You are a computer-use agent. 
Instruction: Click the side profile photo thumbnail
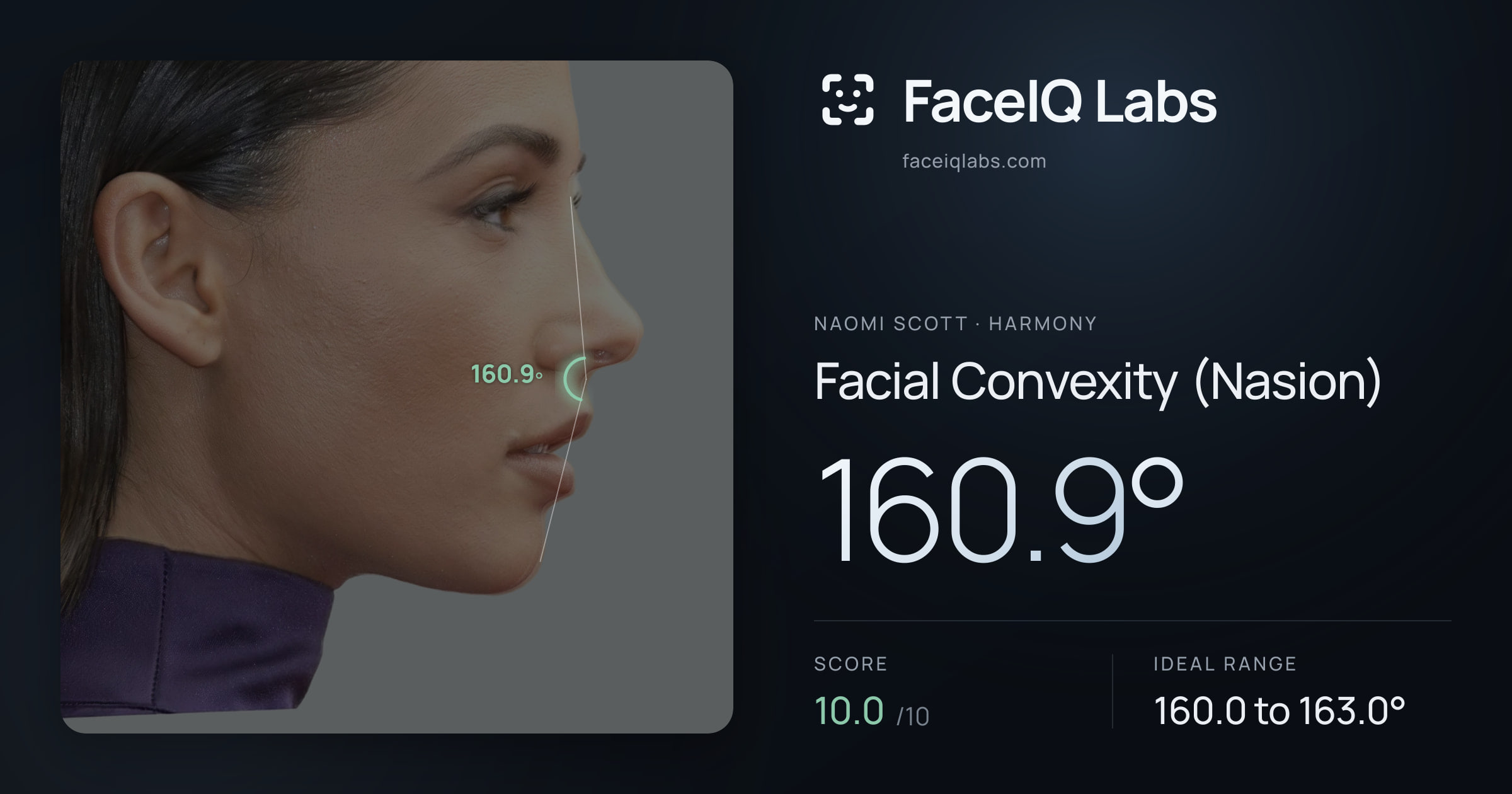point(397,397)
